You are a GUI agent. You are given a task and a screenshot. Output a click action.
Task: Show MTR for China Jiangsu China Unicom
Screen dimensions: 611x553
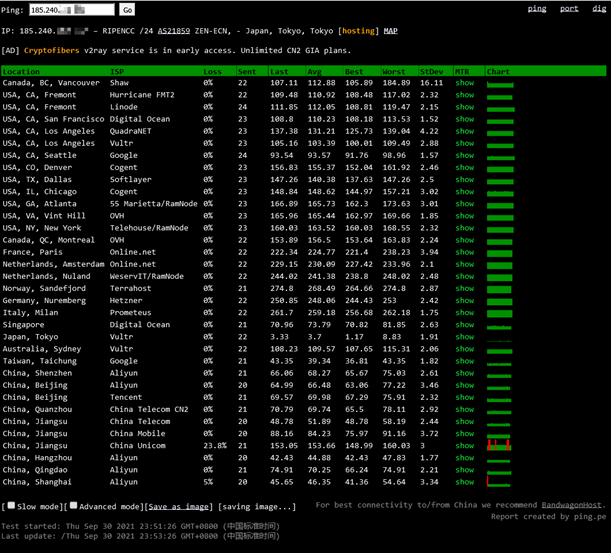point(464,445)
